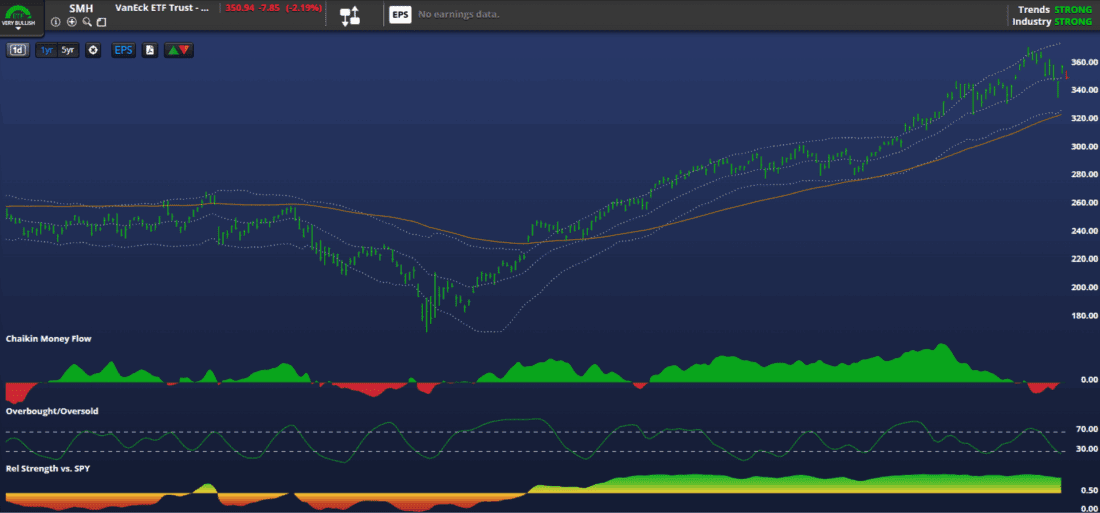Select the 1yr timeframe tab
The width and height of the screenshot is (1100, 513).
[x=47, y=49]
